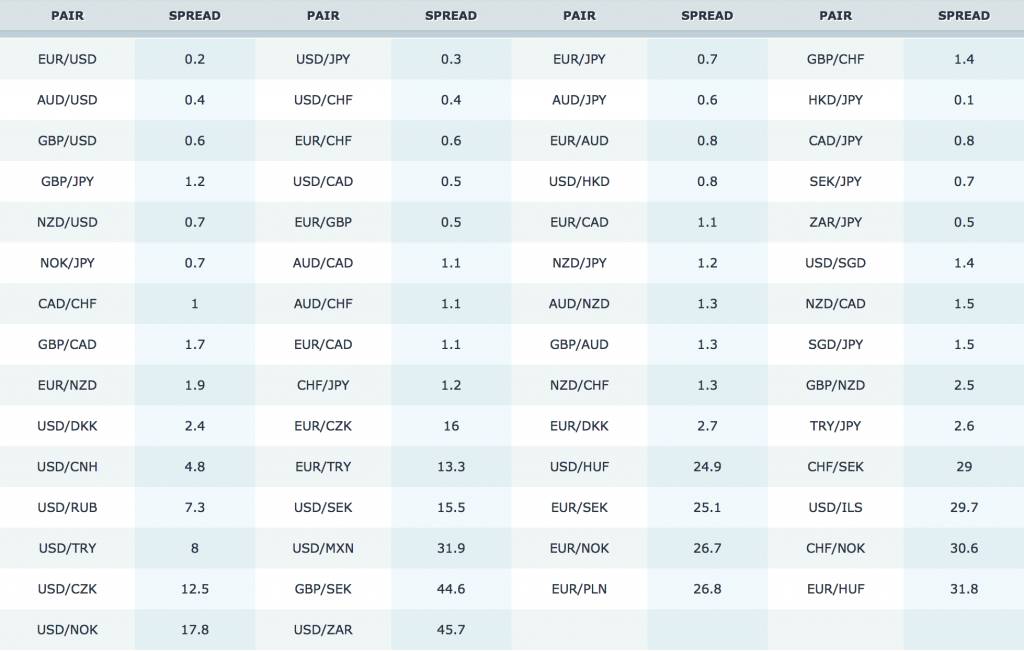Click the EUR/PLN pair cell
This screenshot has width=1024, height=651.
(x=579, y=589)
